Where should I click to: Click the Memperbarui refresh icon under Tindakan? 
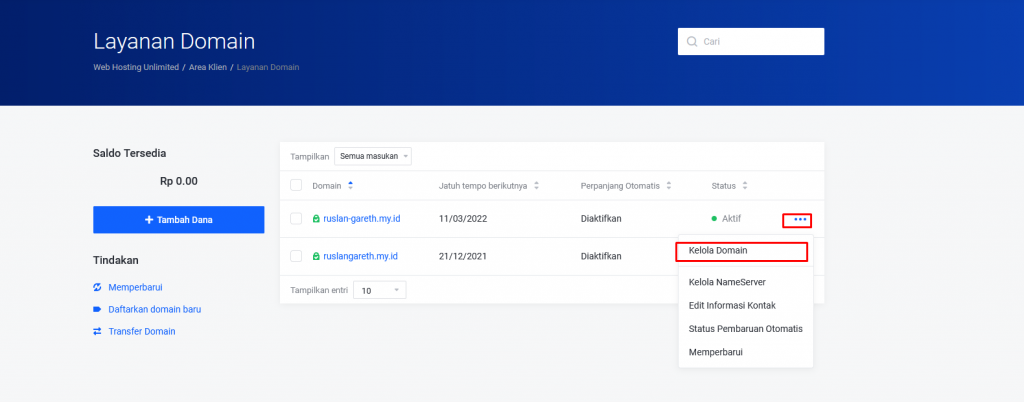pos(97,287)
